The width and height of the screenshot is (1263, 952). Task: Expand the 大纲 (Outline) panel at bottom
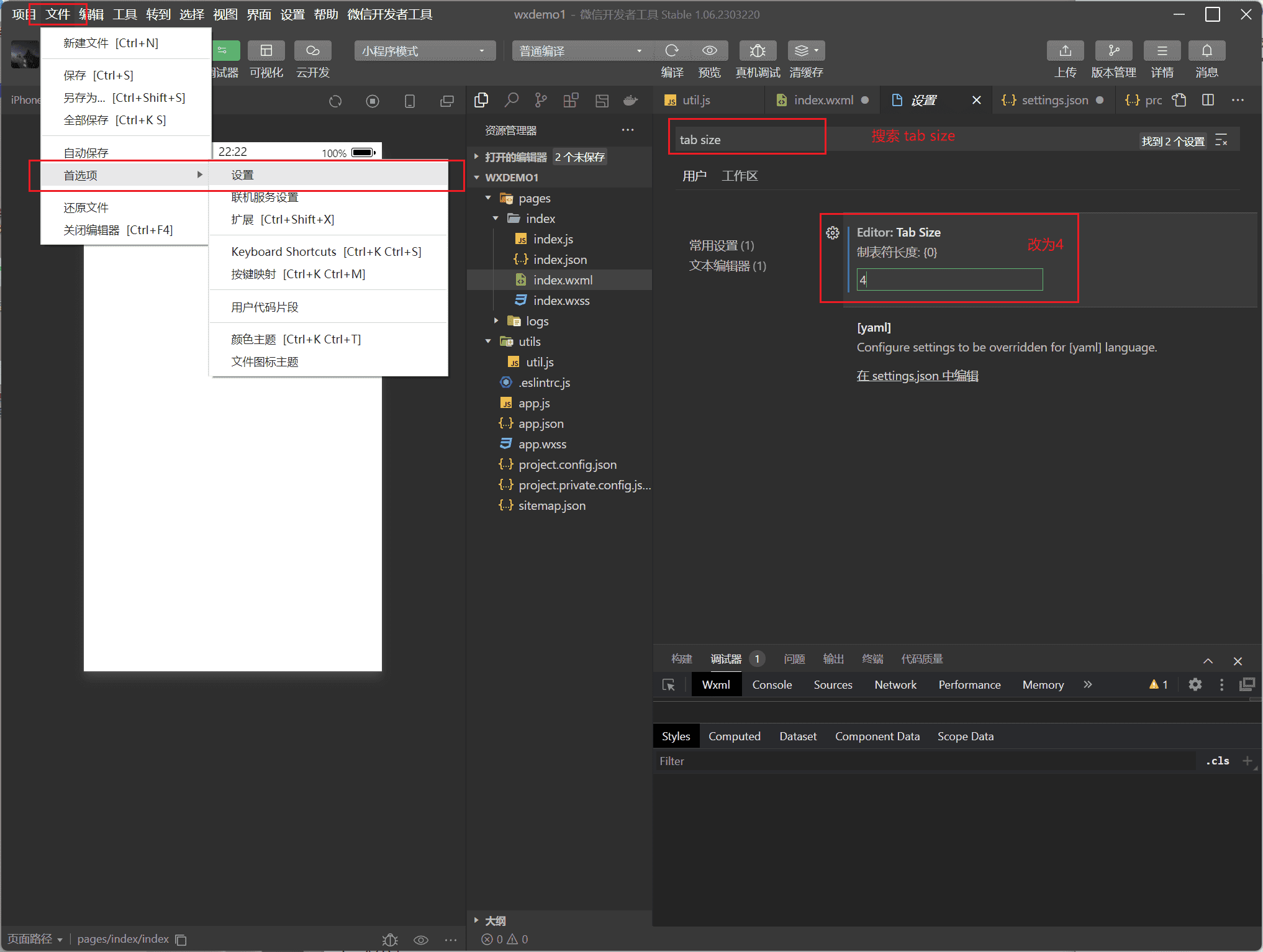pyautogui.click(x=477, y=919)
